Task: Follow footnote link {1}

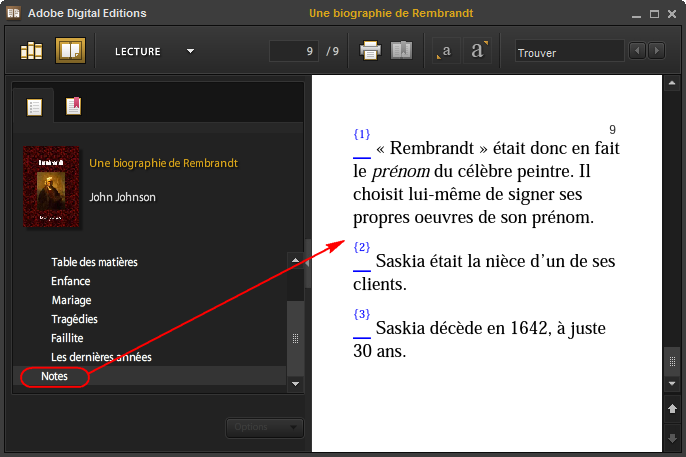Action: click(x=362, y=134)
